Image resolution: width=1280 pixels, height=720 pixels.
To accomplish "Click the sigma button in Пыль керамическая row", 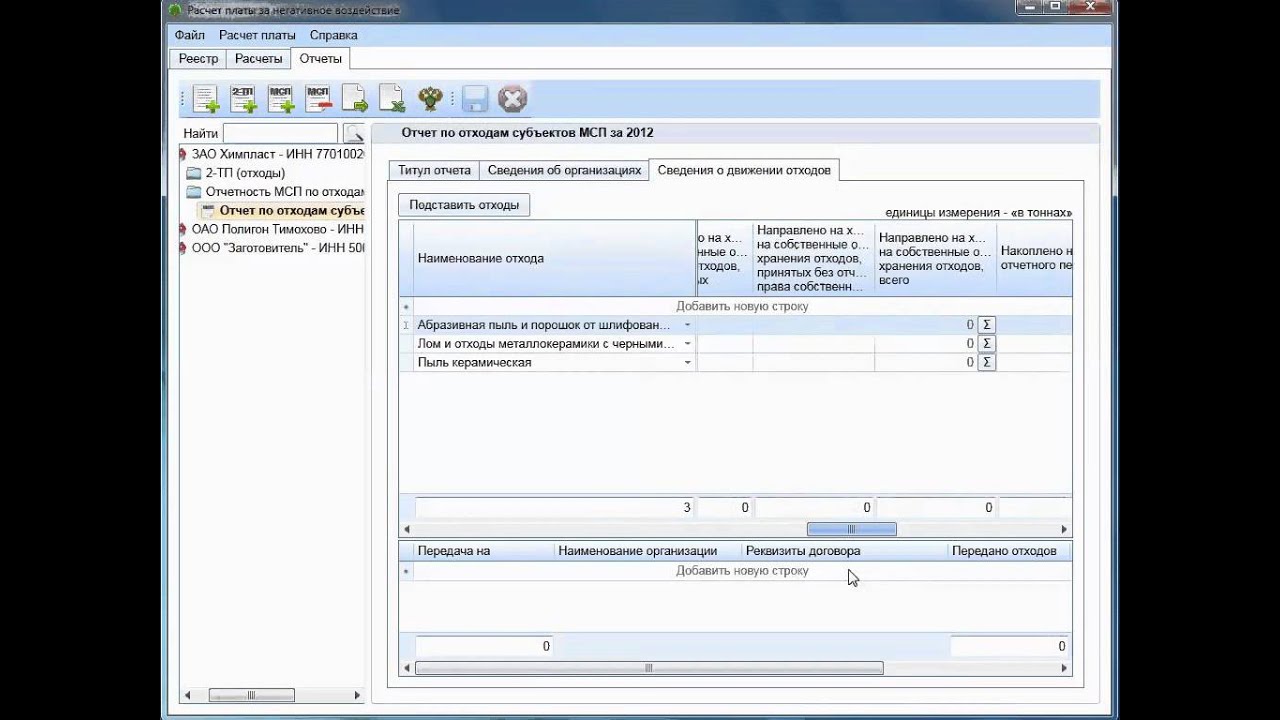I will 986,363.
